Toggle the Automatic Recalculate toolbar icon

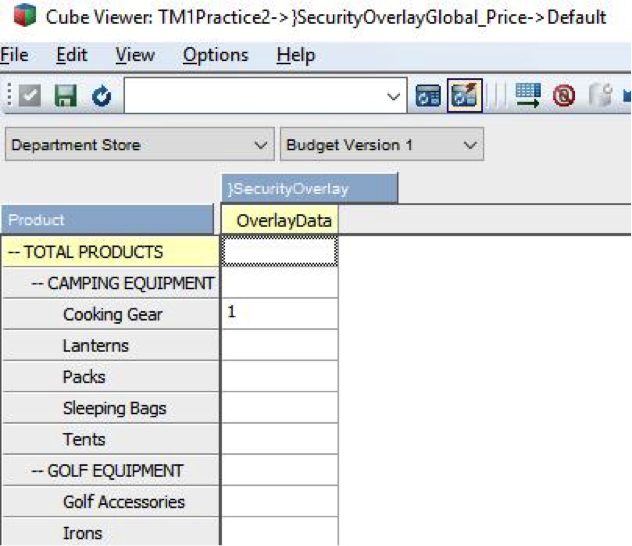464,97
